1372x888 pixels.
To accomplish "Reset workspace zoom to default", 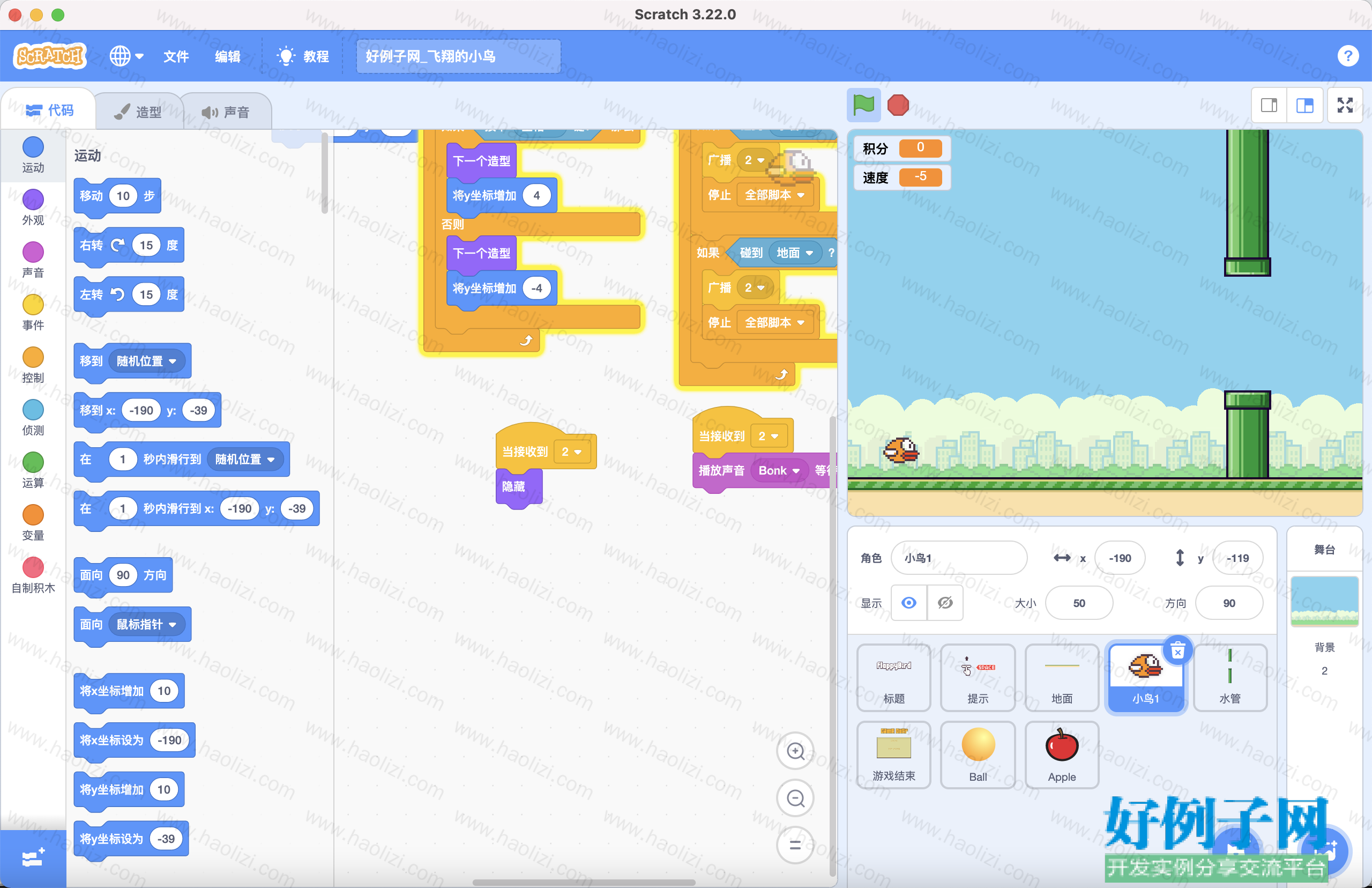I will pos(795,845).
